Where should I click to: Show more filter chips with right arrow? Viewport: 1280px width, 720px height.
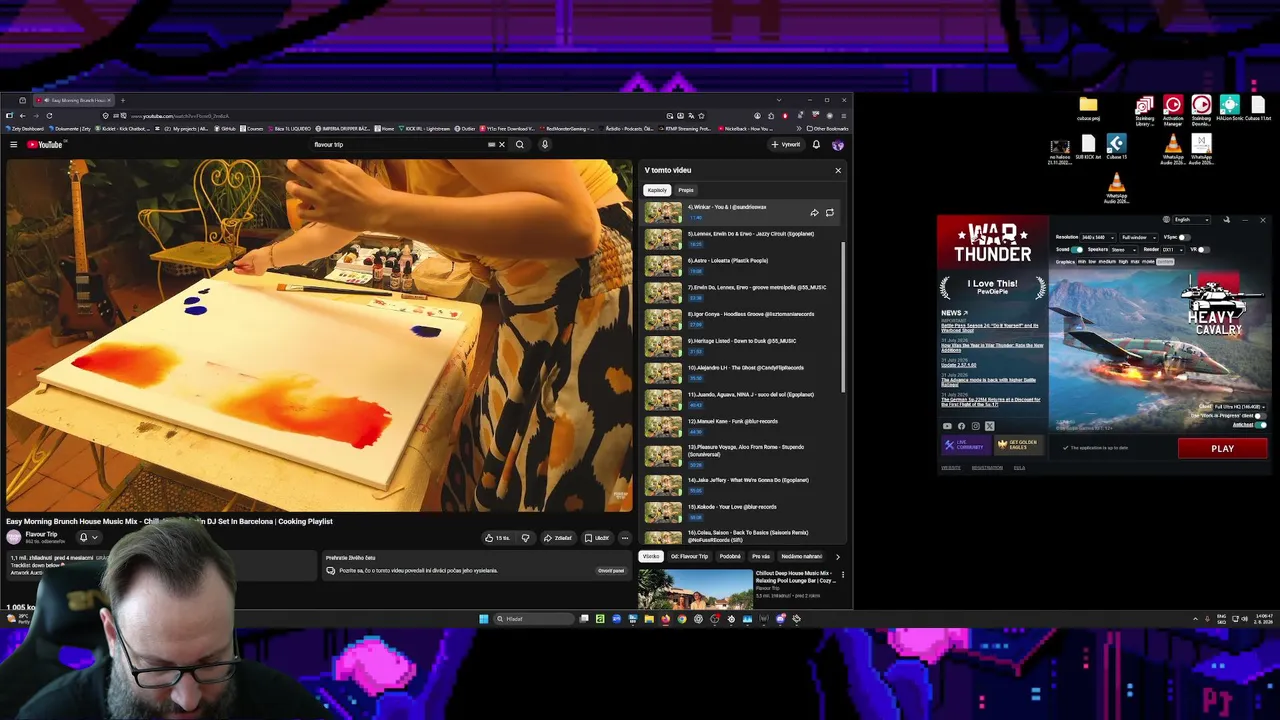(x=837, y=557)
